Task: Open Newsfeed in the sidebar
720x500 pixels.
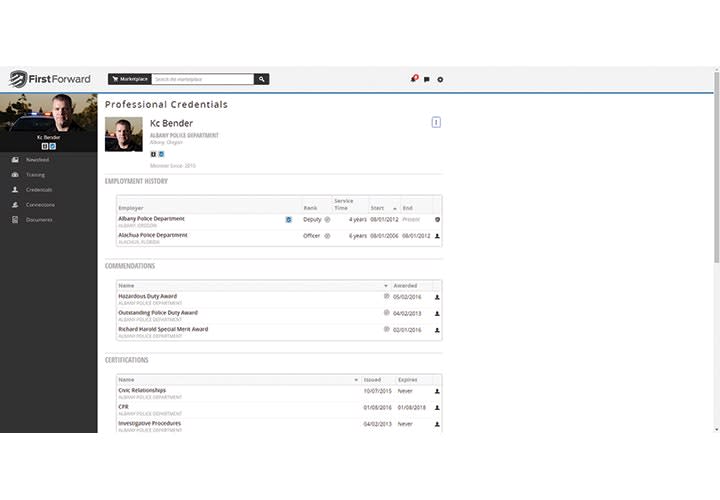Action: click(x=38, y=160)
